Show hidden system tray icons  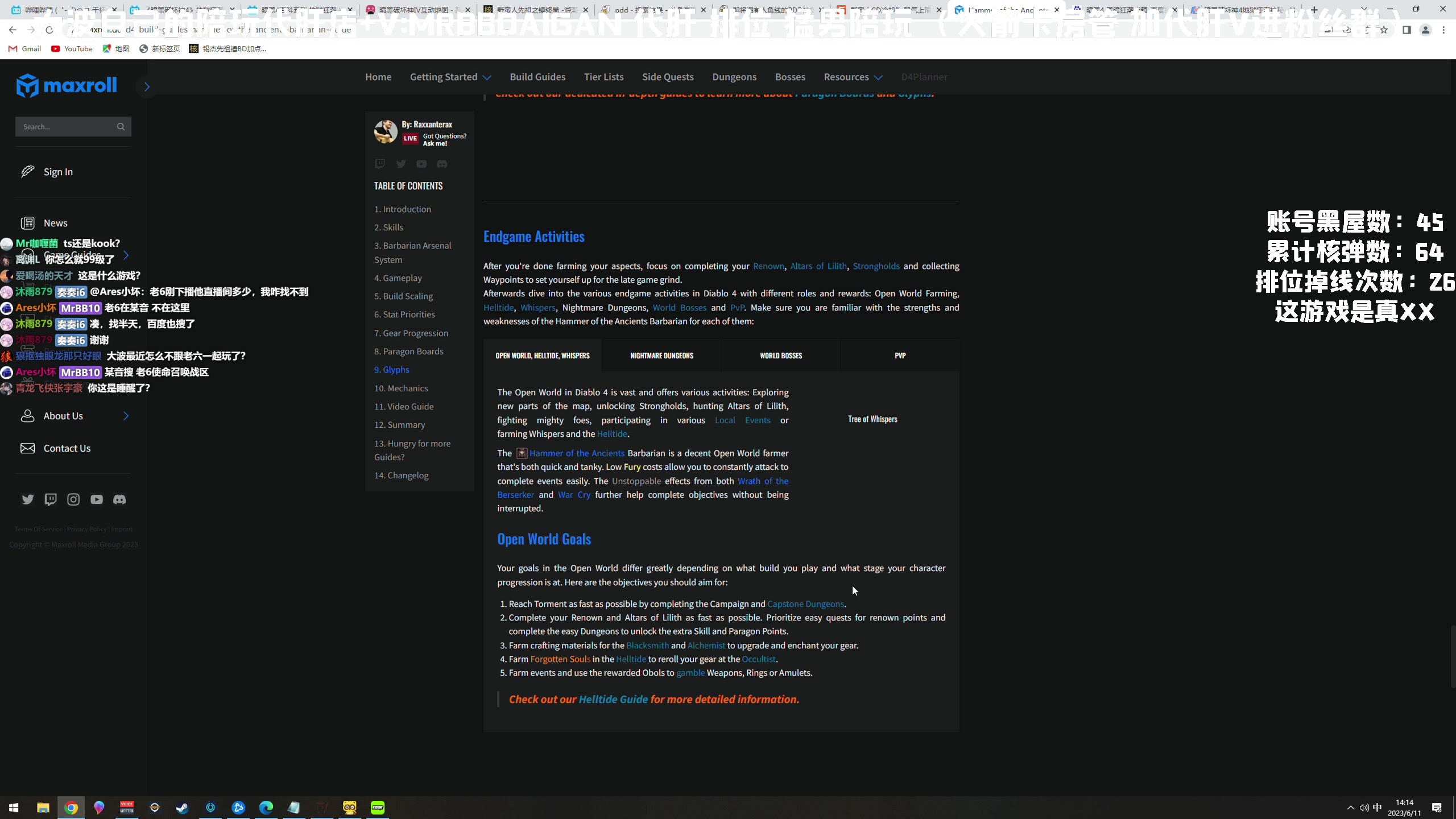point(1350,808)
